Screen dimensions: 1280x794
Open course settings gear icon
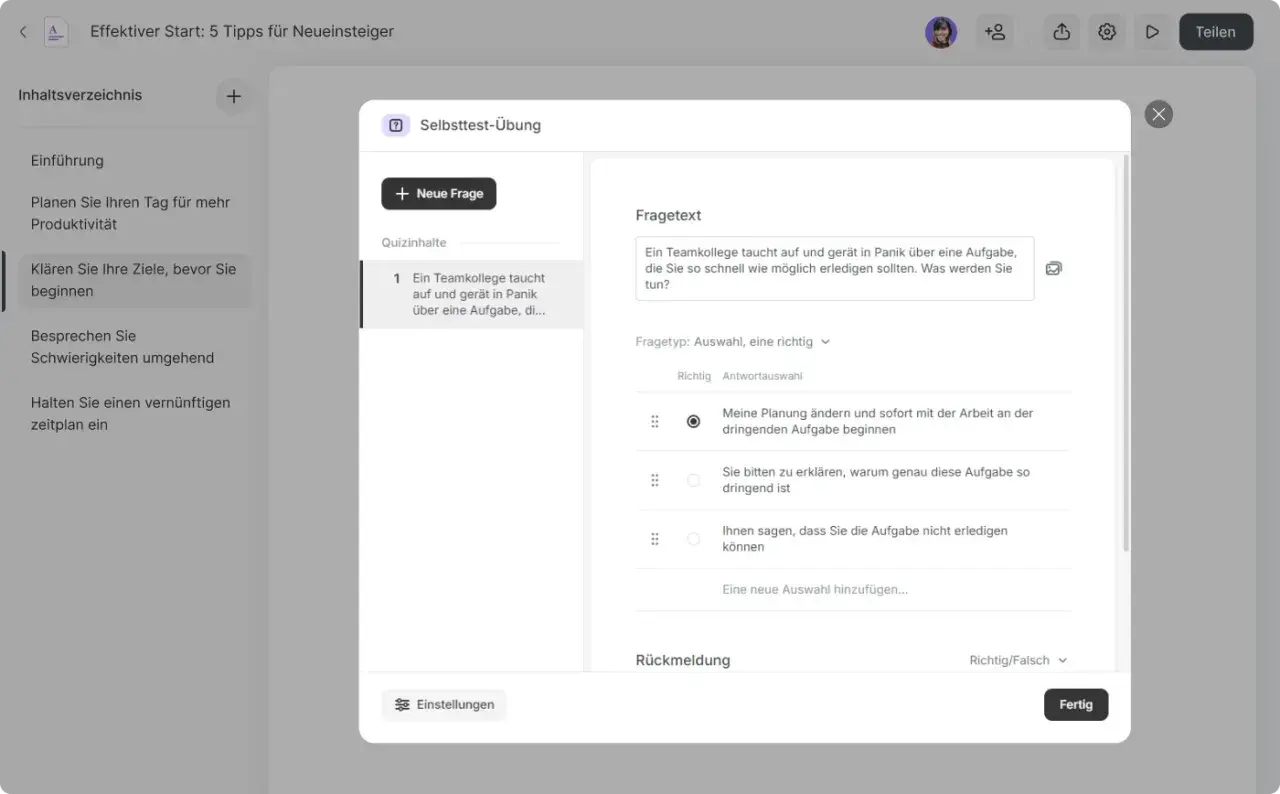coord(1107,32)
